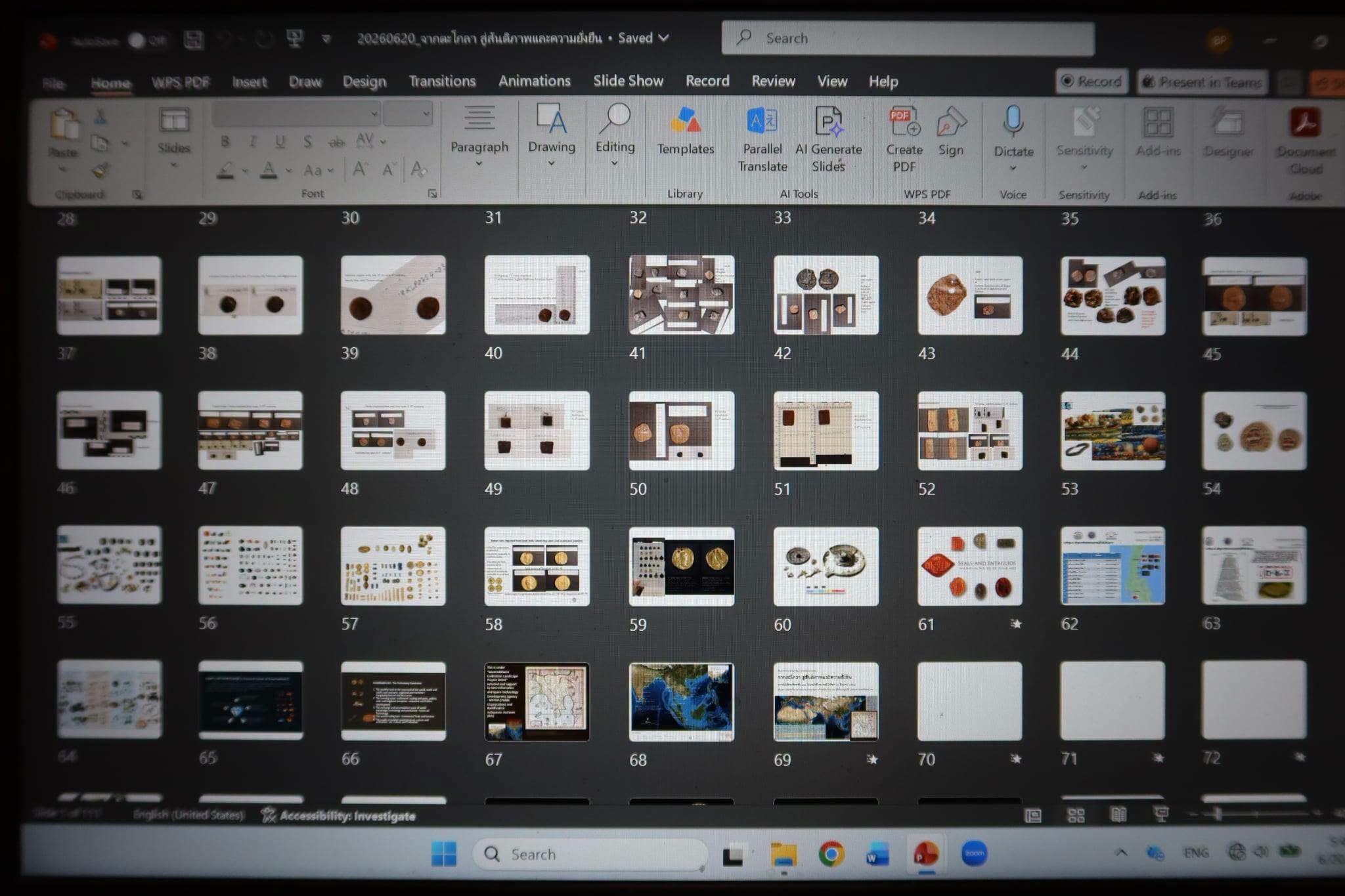Click the taskbar Search box
1345x896 pixels.
click(589, 854)
